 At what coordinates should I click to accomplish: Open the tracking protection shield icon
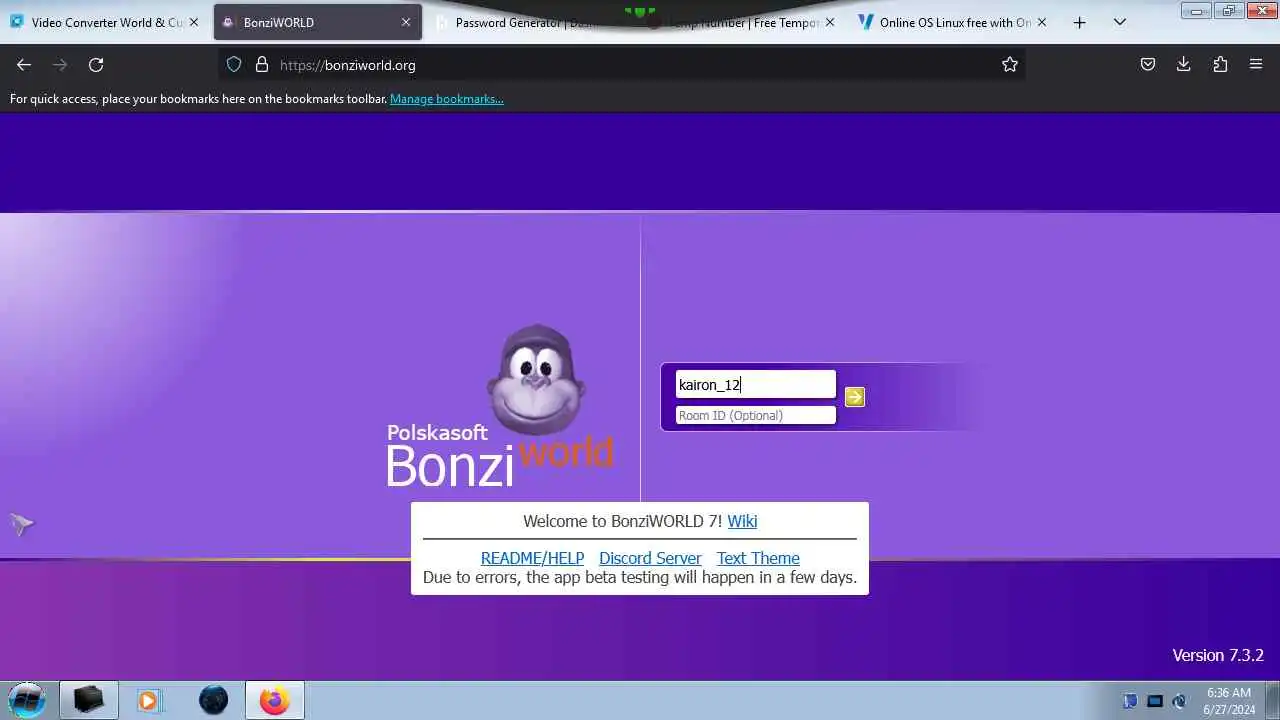coord(234,65)
